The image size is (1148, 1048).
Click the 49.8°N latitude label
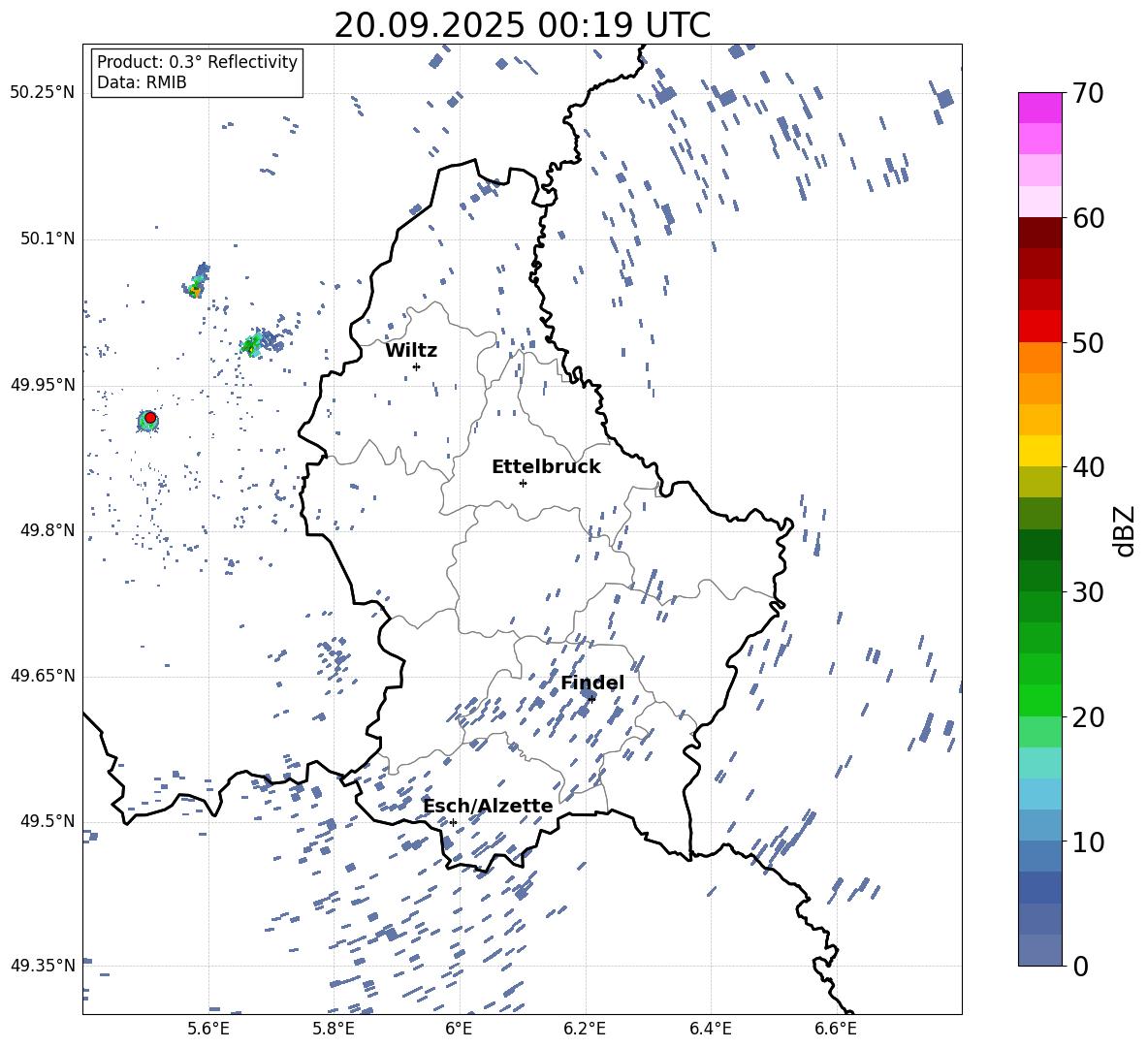click(48, 530)
